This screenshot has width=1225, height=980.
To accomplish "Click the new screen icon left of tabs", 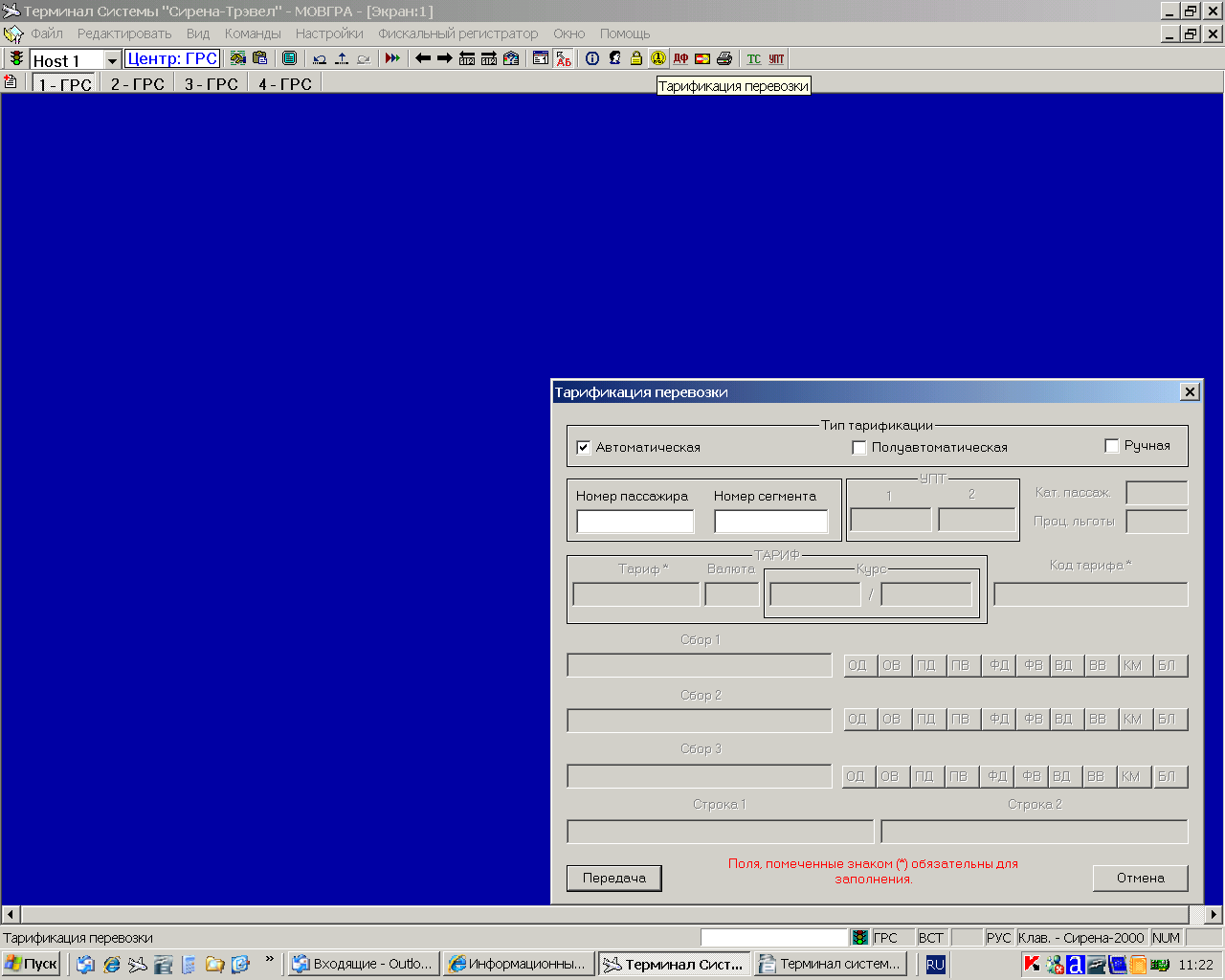I will tap(11, 82).
